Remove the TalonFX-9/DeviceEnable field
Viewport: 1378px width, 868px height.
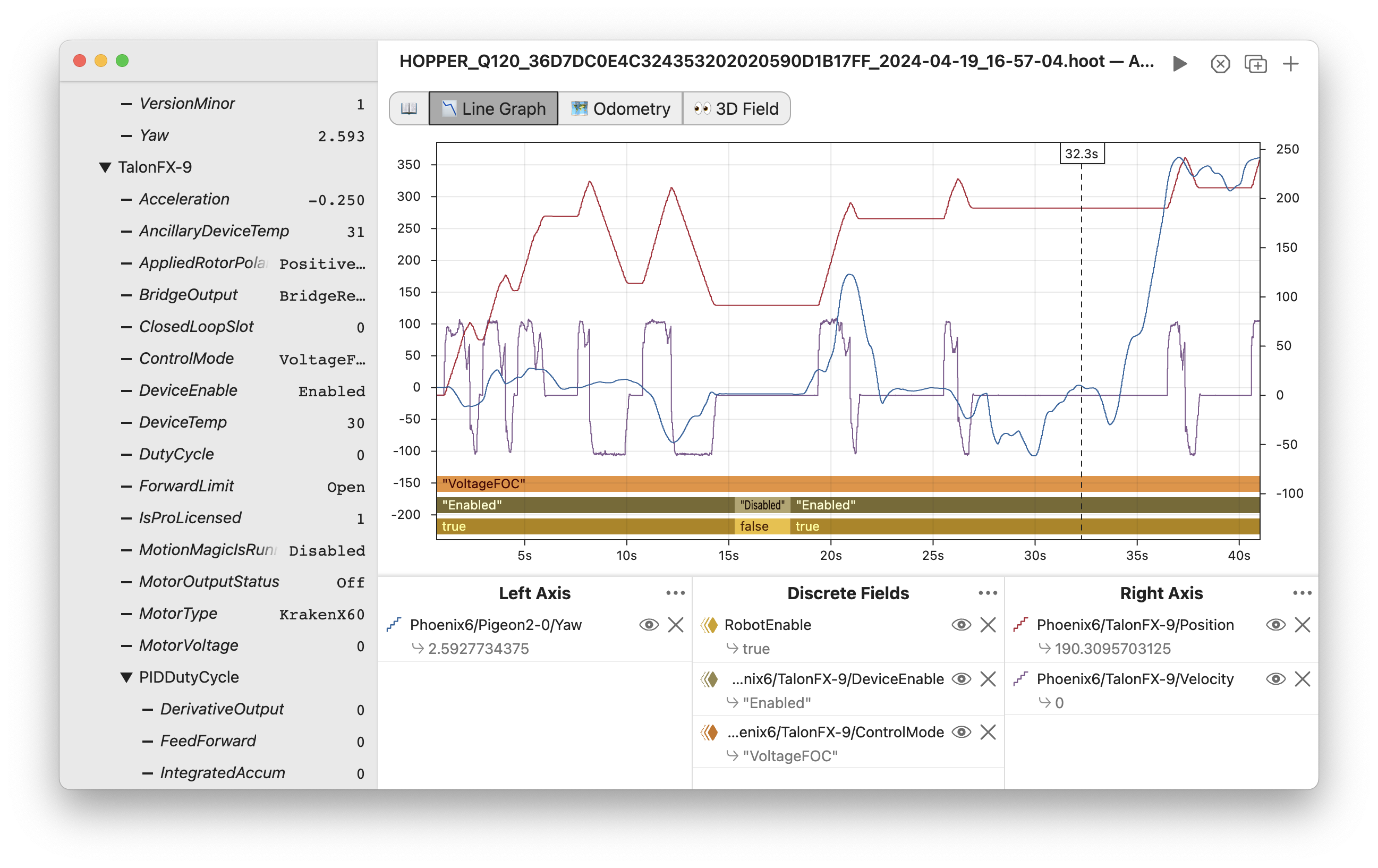click(x=988, y=678)
